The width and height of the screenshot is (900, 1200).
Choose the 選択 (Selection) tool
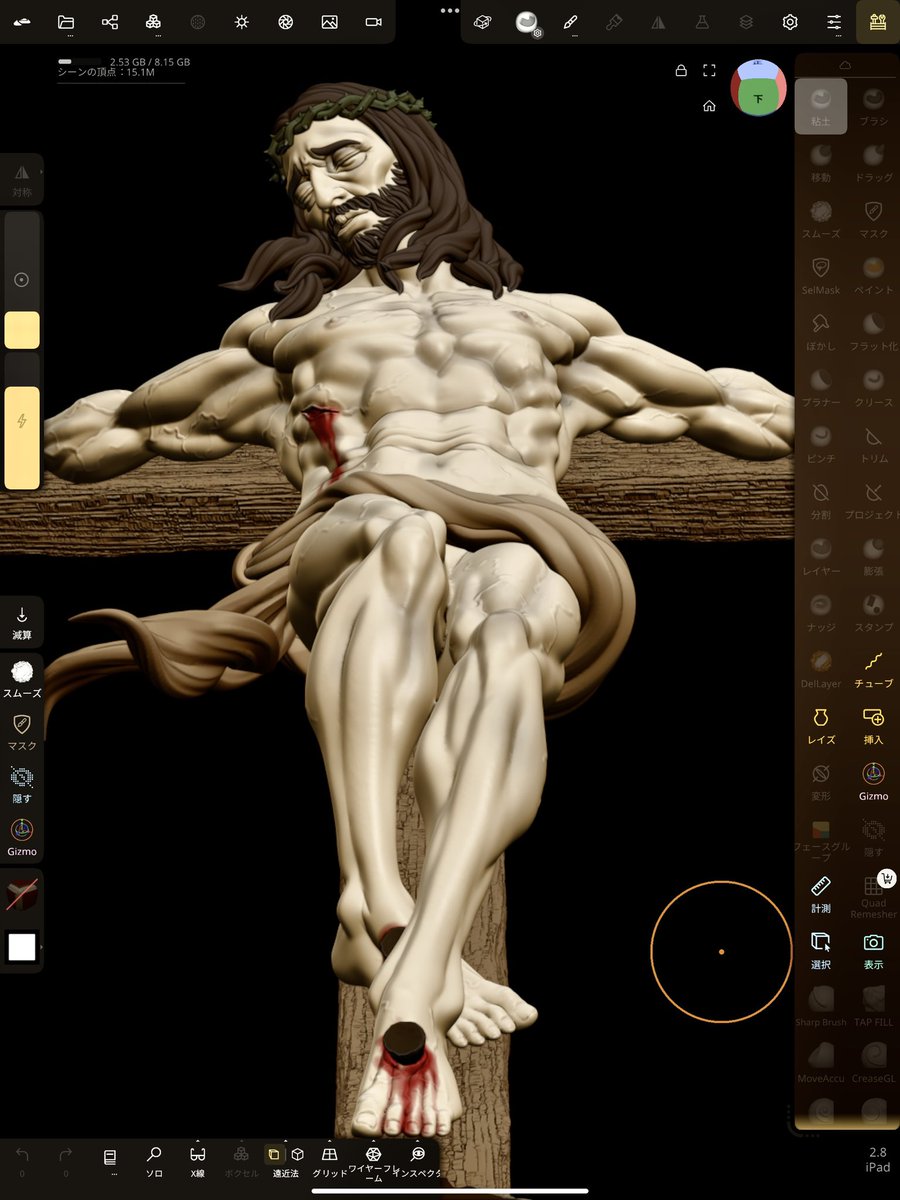(x=821, y=949)
